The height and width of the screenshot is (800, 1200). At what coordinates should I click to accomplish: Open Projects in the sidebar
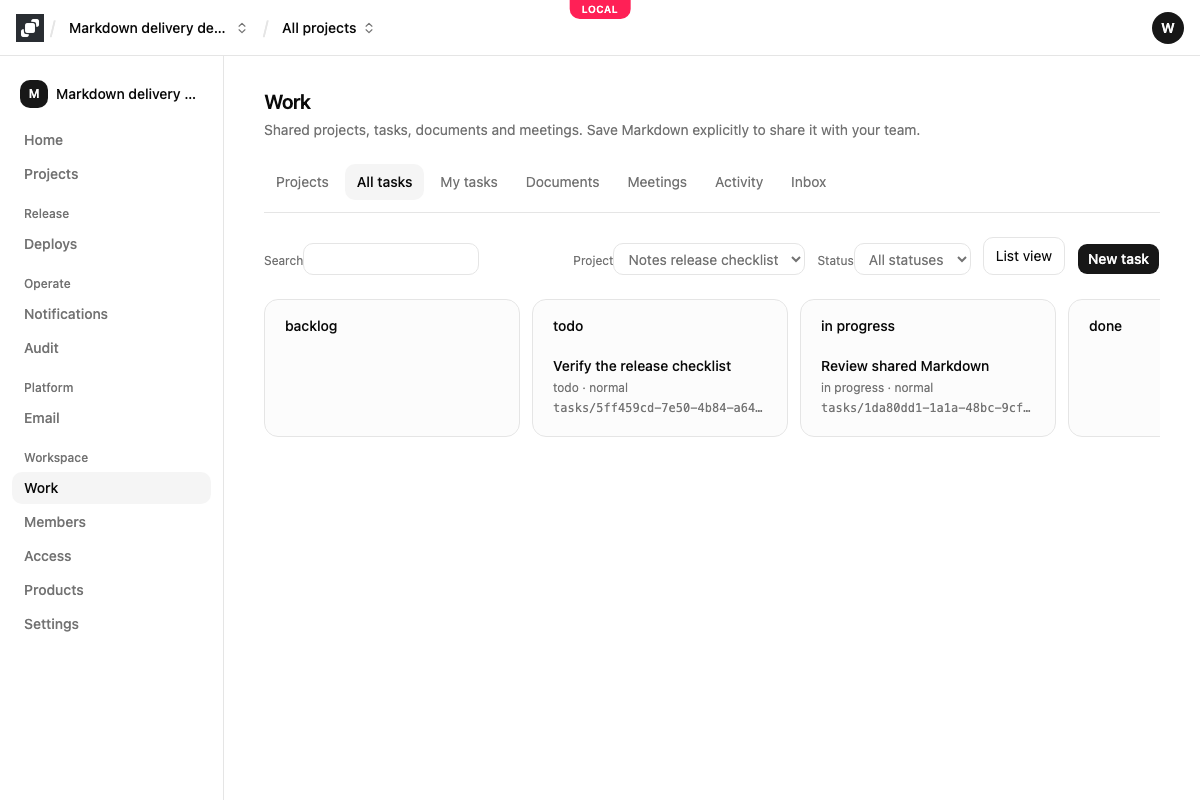(111, 174)
